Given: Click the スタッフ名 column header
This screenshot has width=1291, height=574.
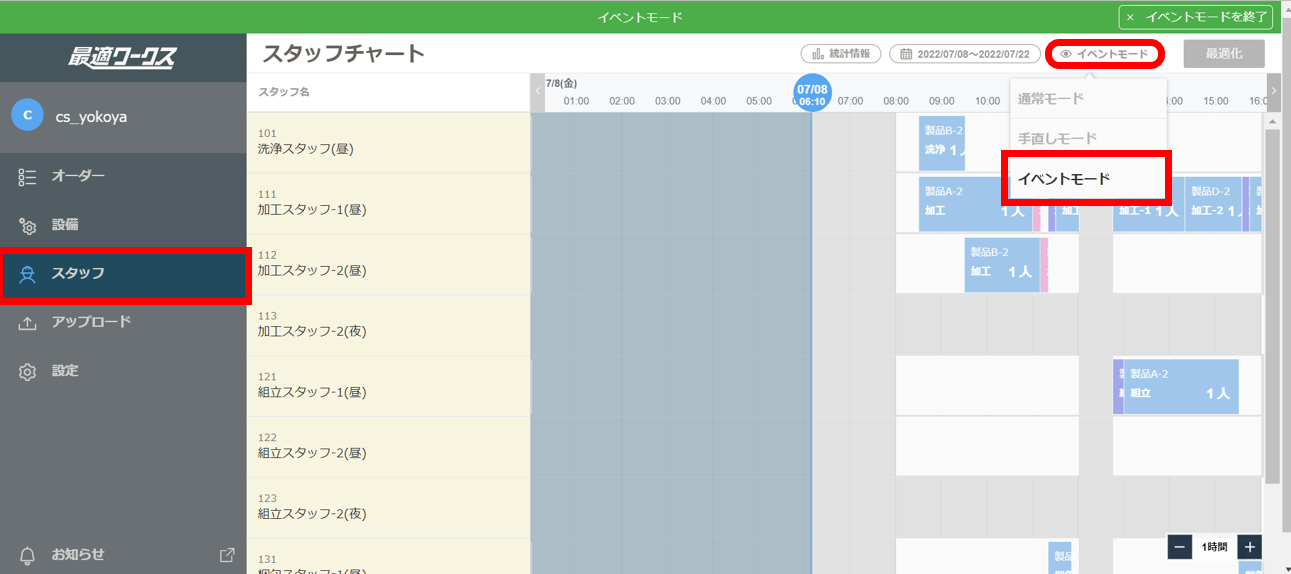Looking at the screenshot, I should 388,92.
